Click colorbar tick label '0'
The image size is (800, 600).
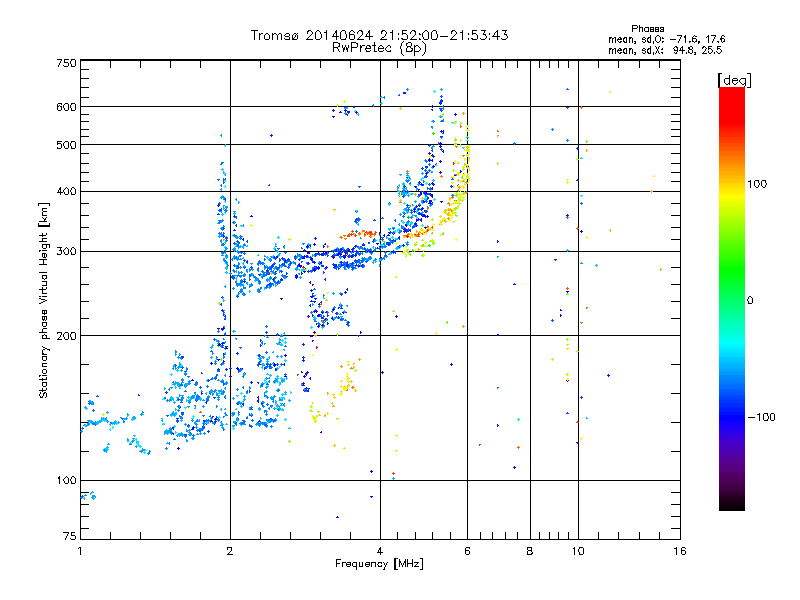pyautogui.click(x=750, y=301)
